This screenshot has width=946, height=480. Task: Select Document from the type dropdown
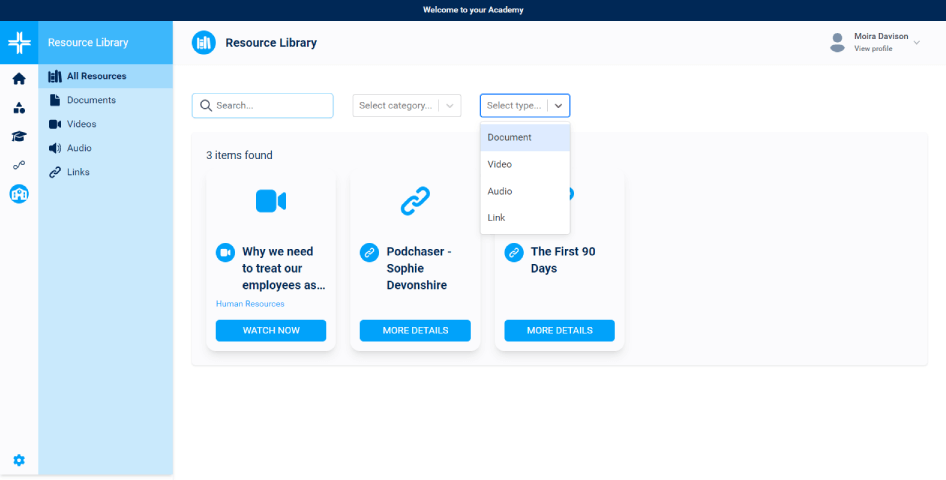tap(525, 138)
